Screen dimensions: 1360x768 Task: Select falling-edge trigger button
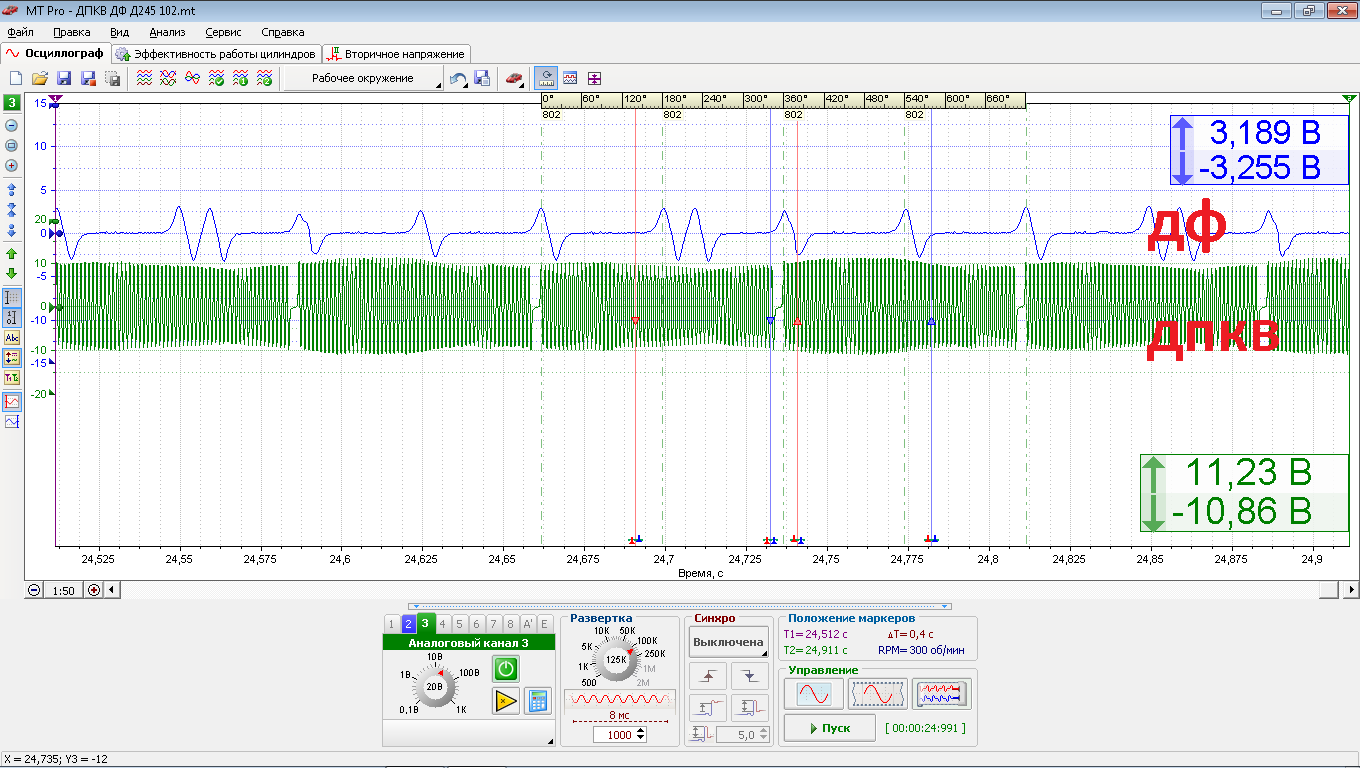click(x=750, y=676)
